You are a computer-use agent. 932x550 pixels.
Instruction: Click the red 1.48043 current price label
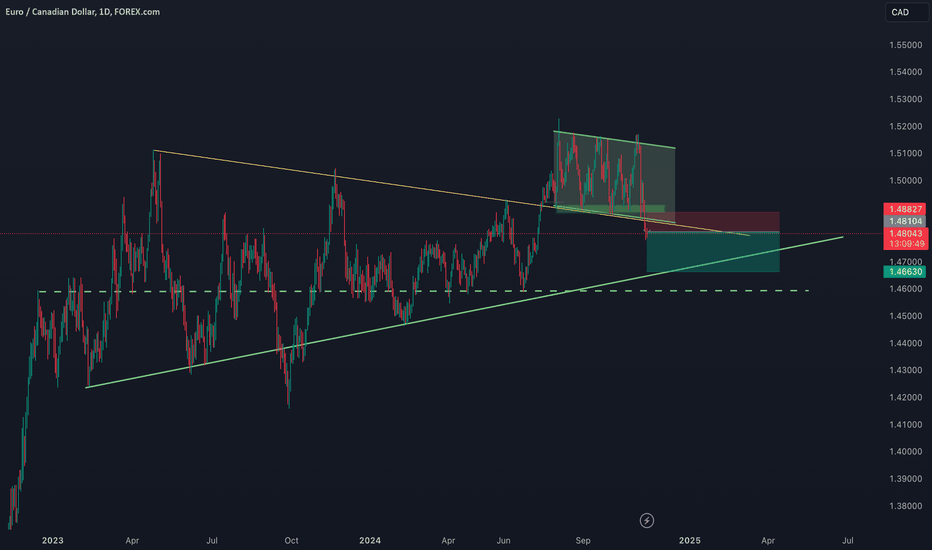[x=906, y=234]
